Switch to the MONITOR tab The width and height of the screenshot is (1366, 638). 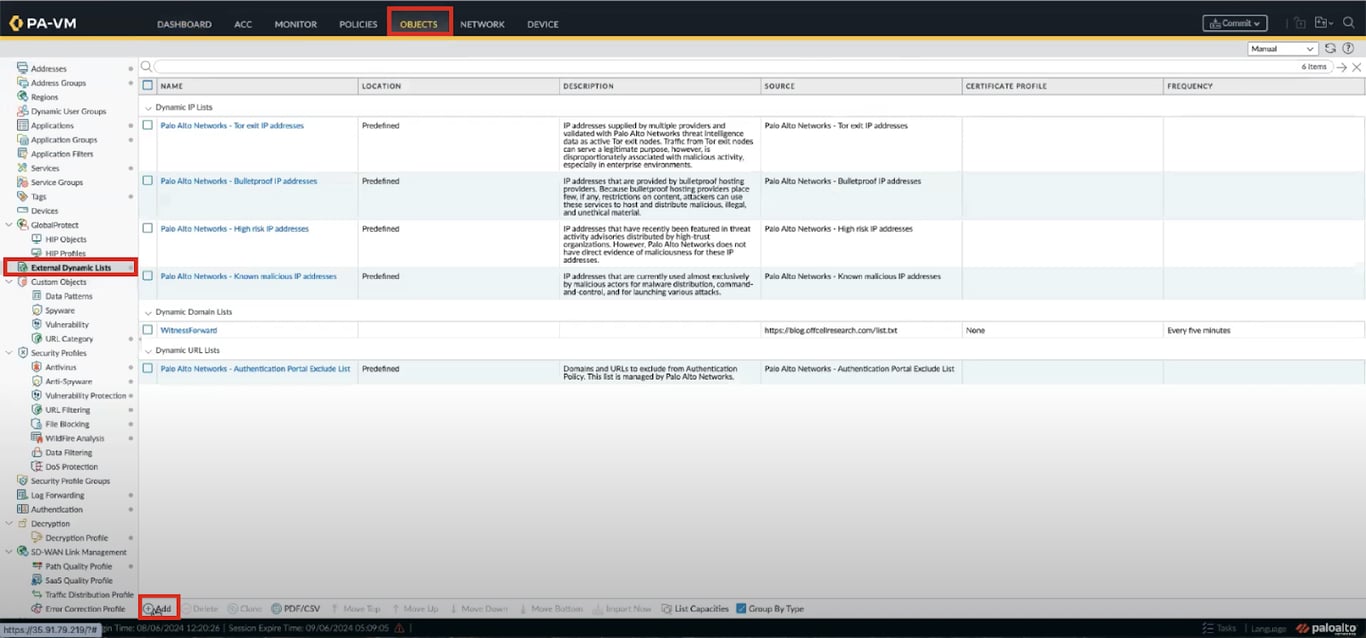pyautogui.click(x=296, y=24)
